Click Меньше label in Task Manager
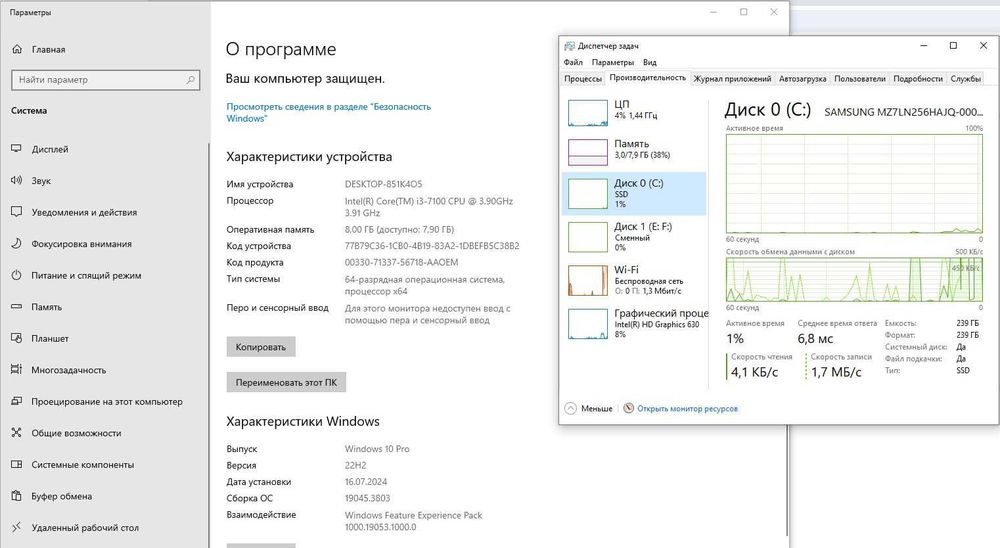Image resolution: width=1000 pixels, height=548 pixels. (x=596, y=408)
